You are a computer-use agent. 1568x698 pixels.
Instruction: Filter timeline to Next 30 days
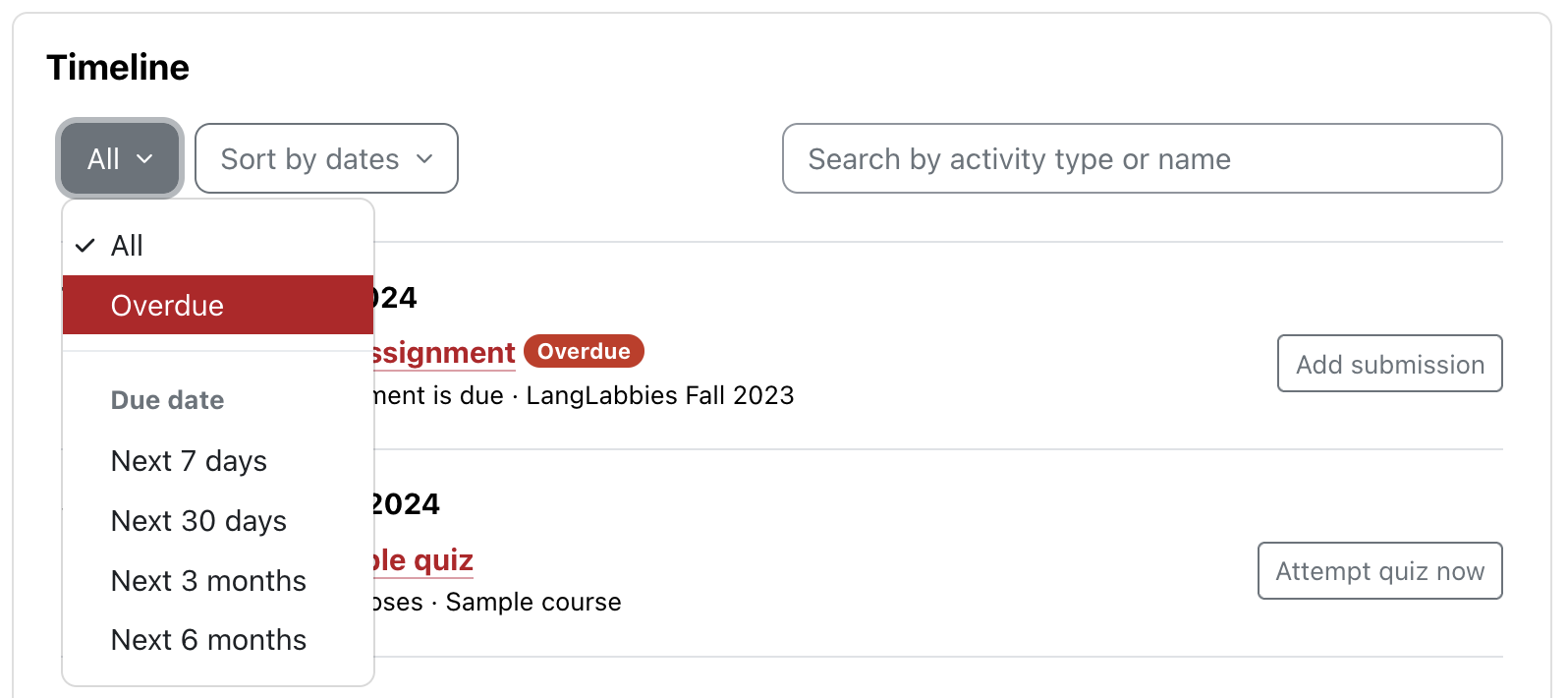click(x=198, y=520)
